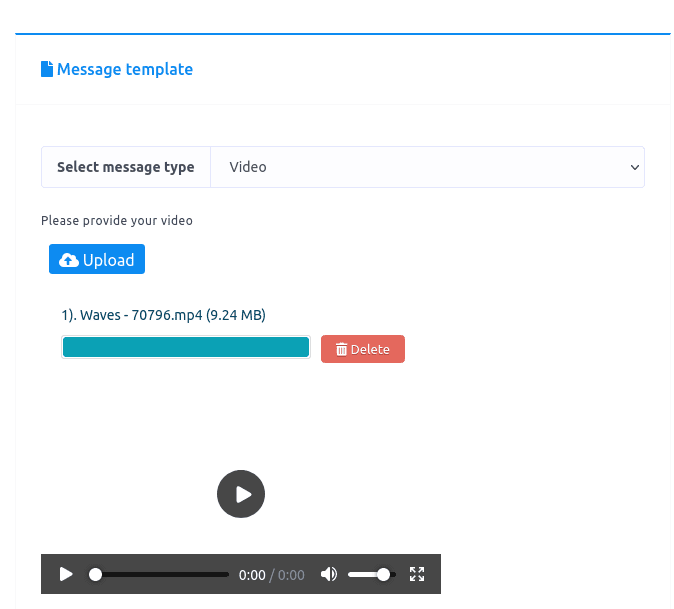The image size is (674, 609).
Task: Mute the video with speaker icon
Action: tap(328, 574)
